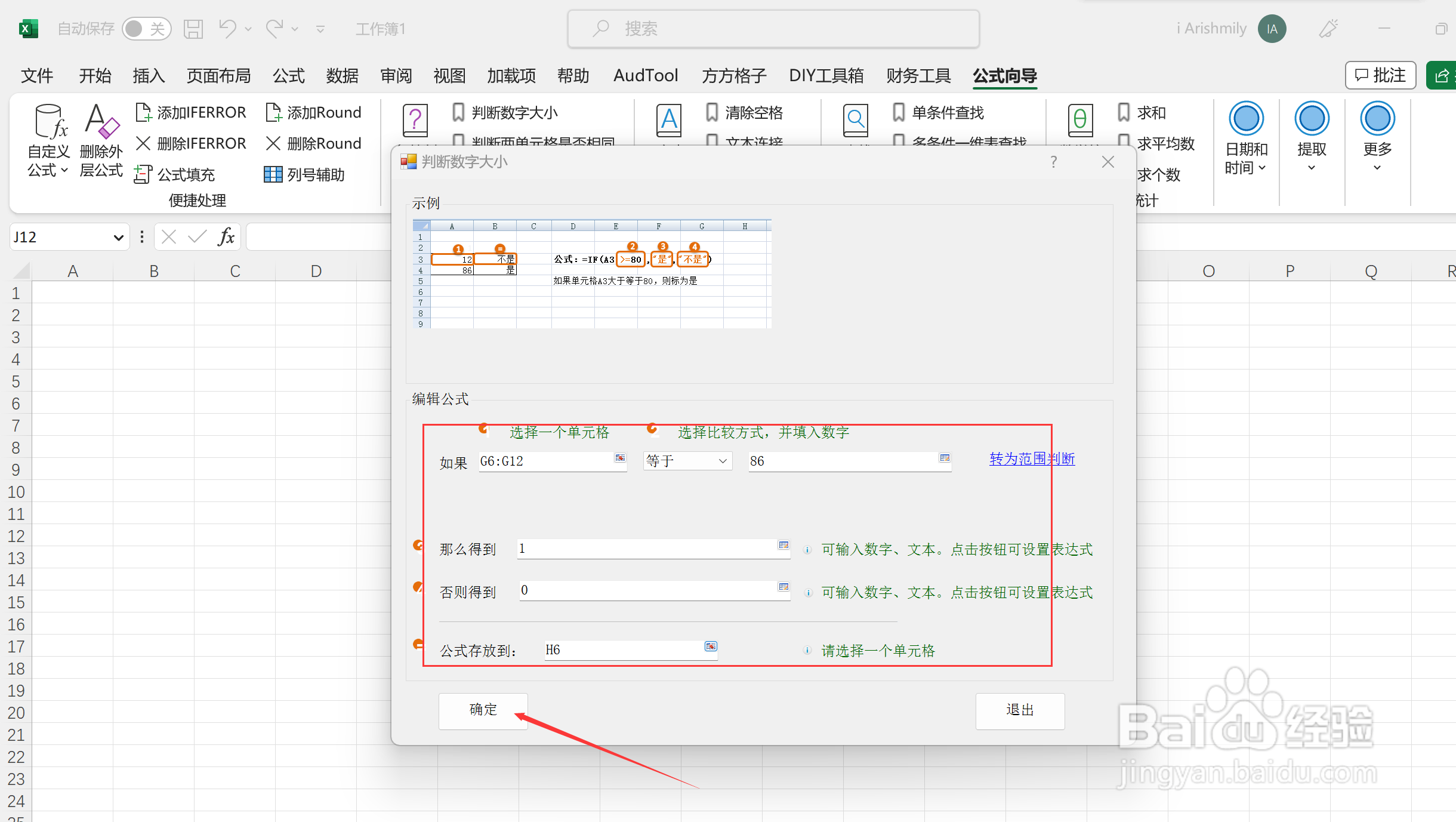Select the 删除IFERROR tool
The image size is (1456, 822).
[x=191, y=143]
